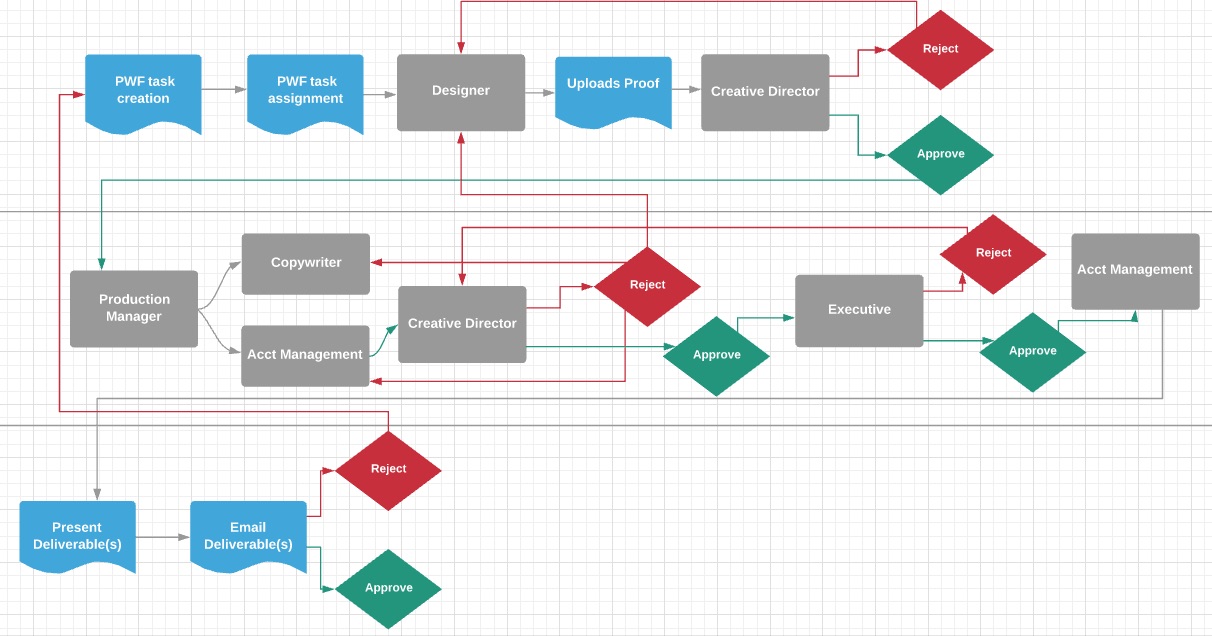This screenshot has width=1212, height=636.
Task: Select the Acct Management box beside Copywriter
Action: coord(305,354)
